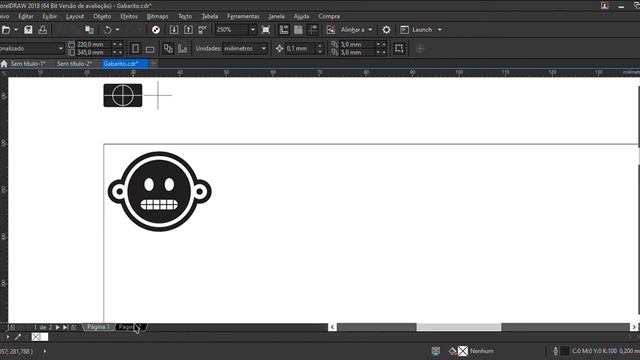
Task: Open the Editar menu
Action: click(26, 16)
